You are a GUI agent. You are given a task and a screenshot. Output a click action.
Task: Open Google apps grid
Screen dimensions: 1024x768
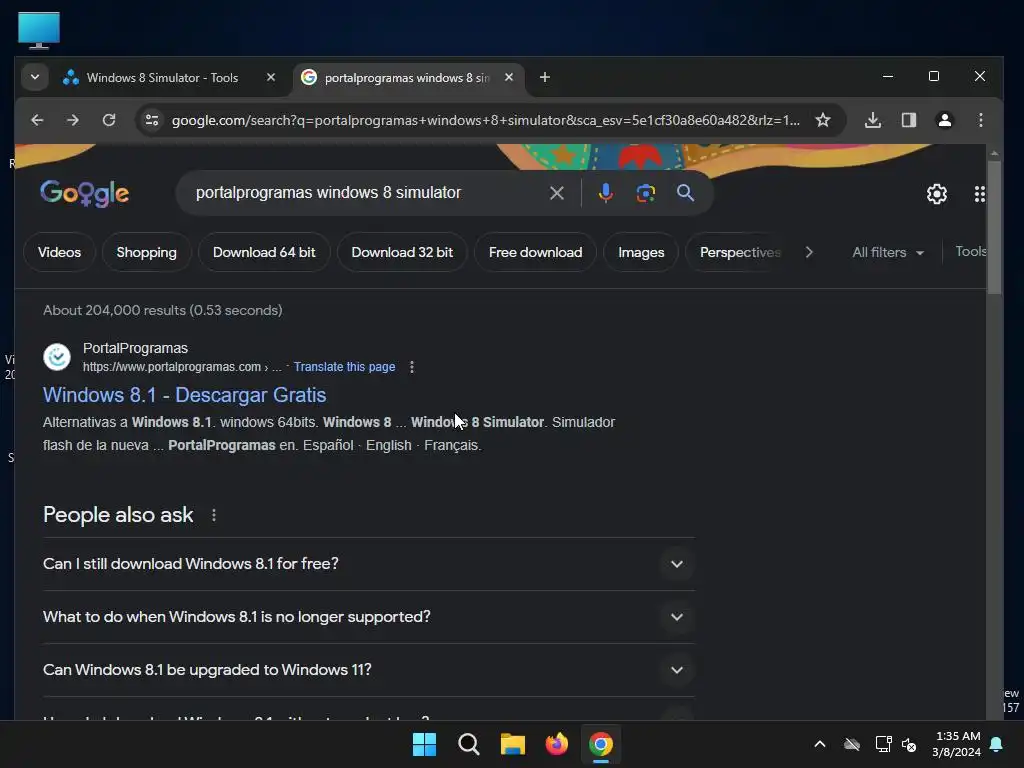coord(979,194)
